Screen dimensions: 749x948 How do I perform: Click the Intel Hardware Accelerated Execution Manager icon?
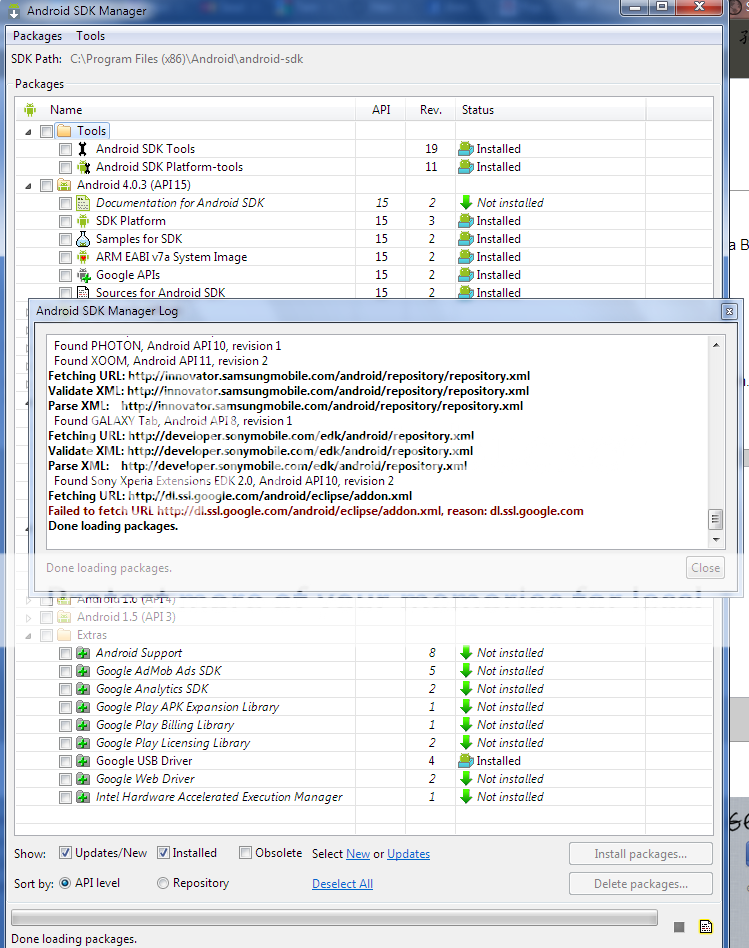83,797
